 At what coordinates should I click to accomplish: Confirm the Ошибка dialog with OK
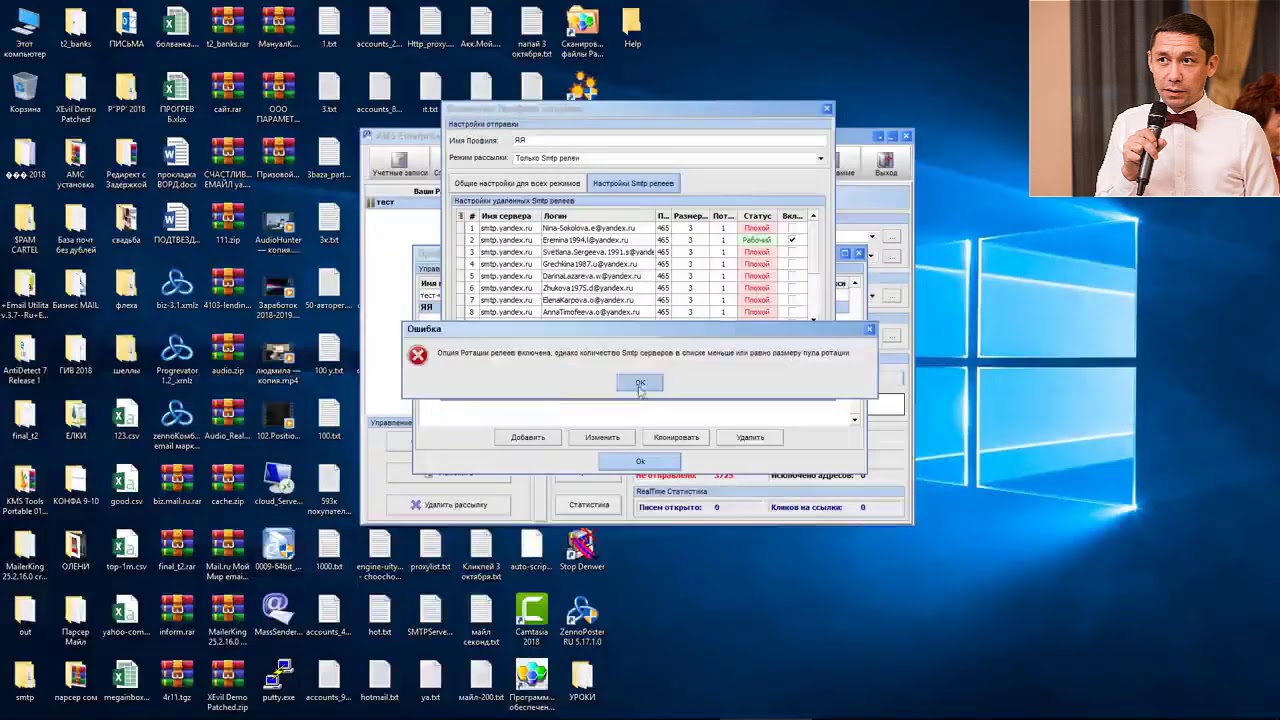coord(640,383)
